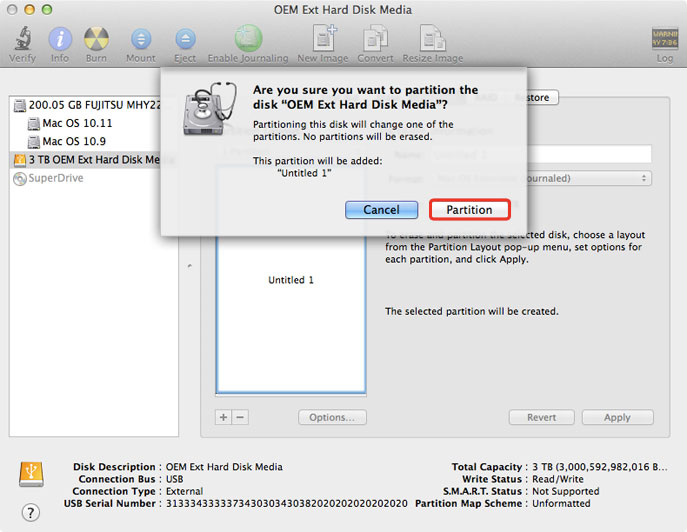Click the Resize Image toolbar icon
The height and width of the screenshot is (532, 687).
433,39
